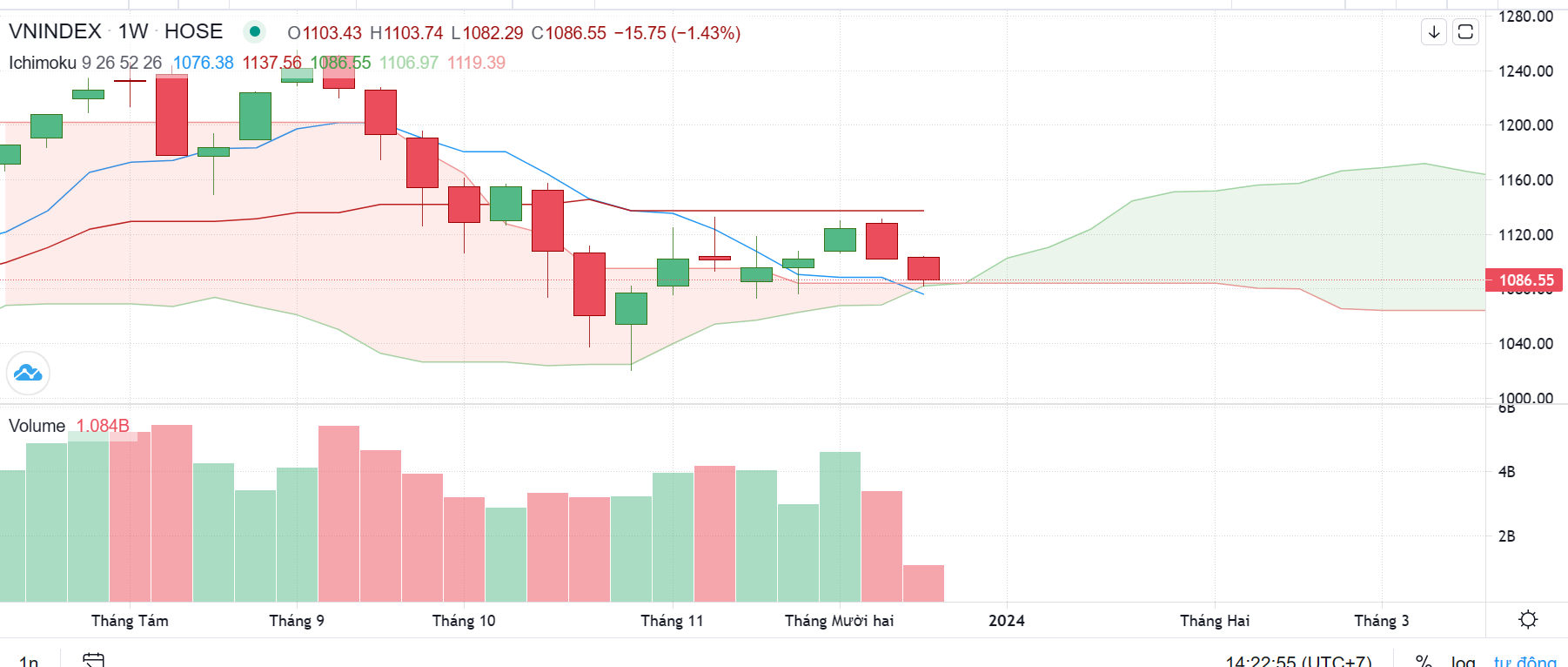
Task: Open chart settings gear on time axis
Action: (1527, 620)
